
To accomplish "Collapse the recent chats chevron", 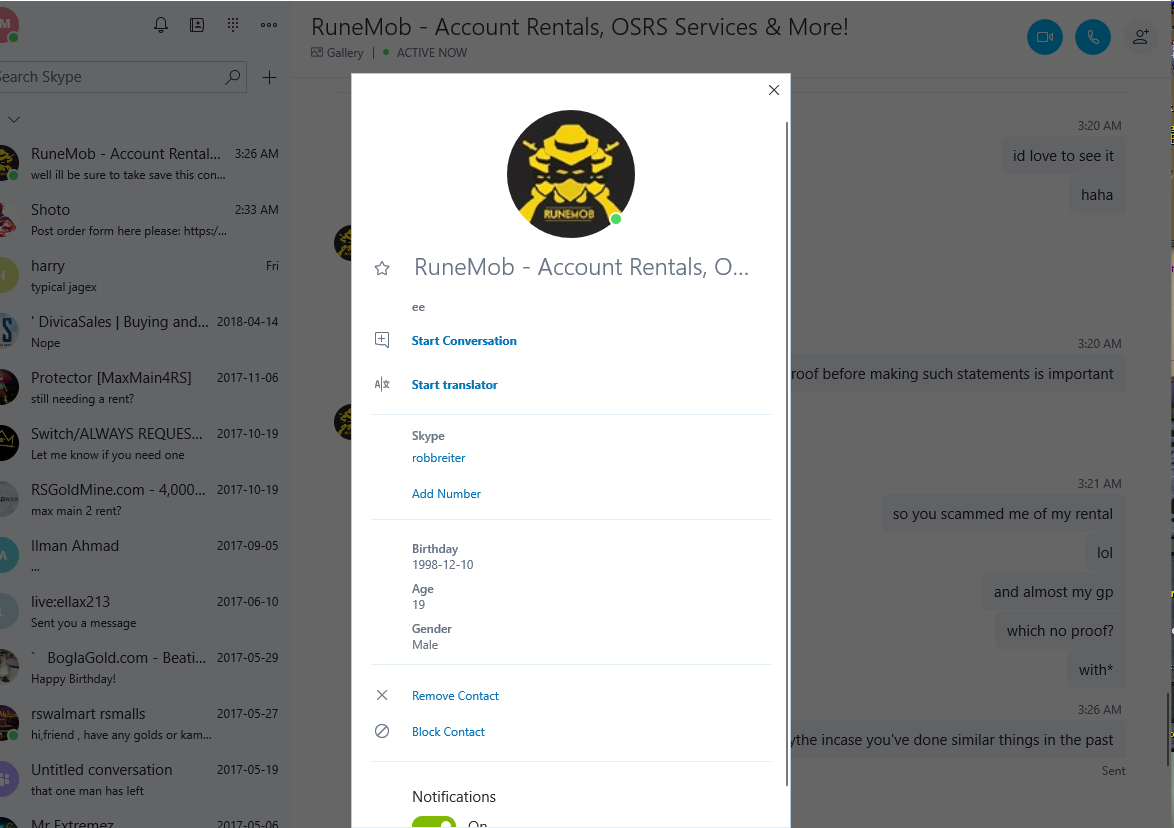I will point(14,119).
